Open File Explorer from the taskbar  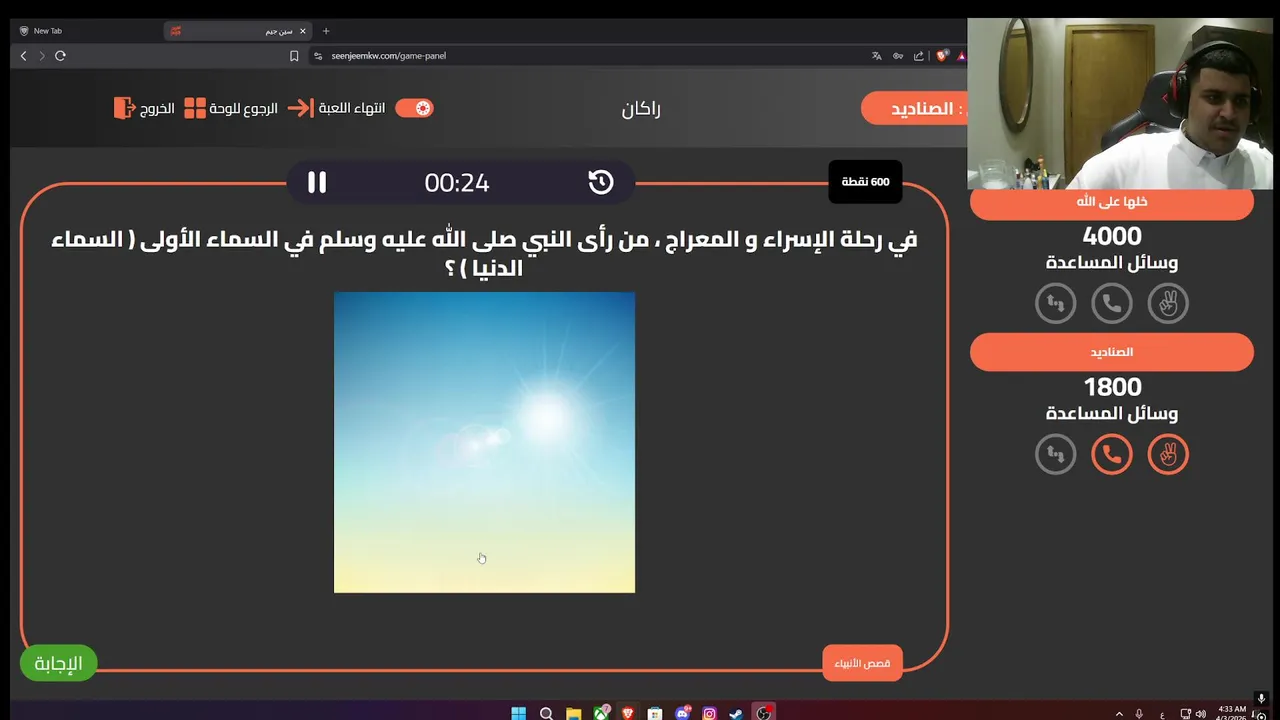tap(573, 713)
